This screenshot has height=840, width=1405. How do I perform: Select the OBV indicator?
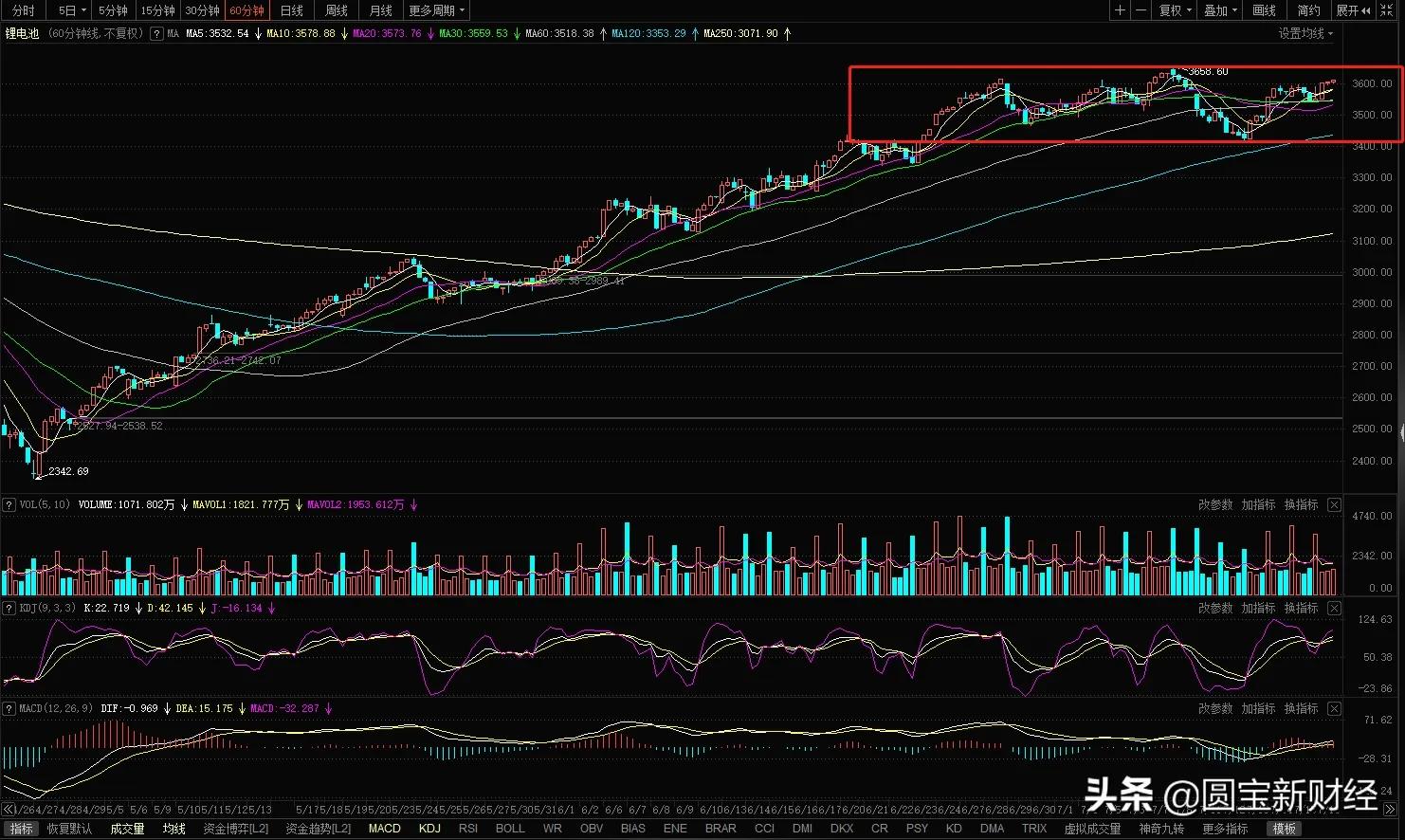click(x=592, y=829)
